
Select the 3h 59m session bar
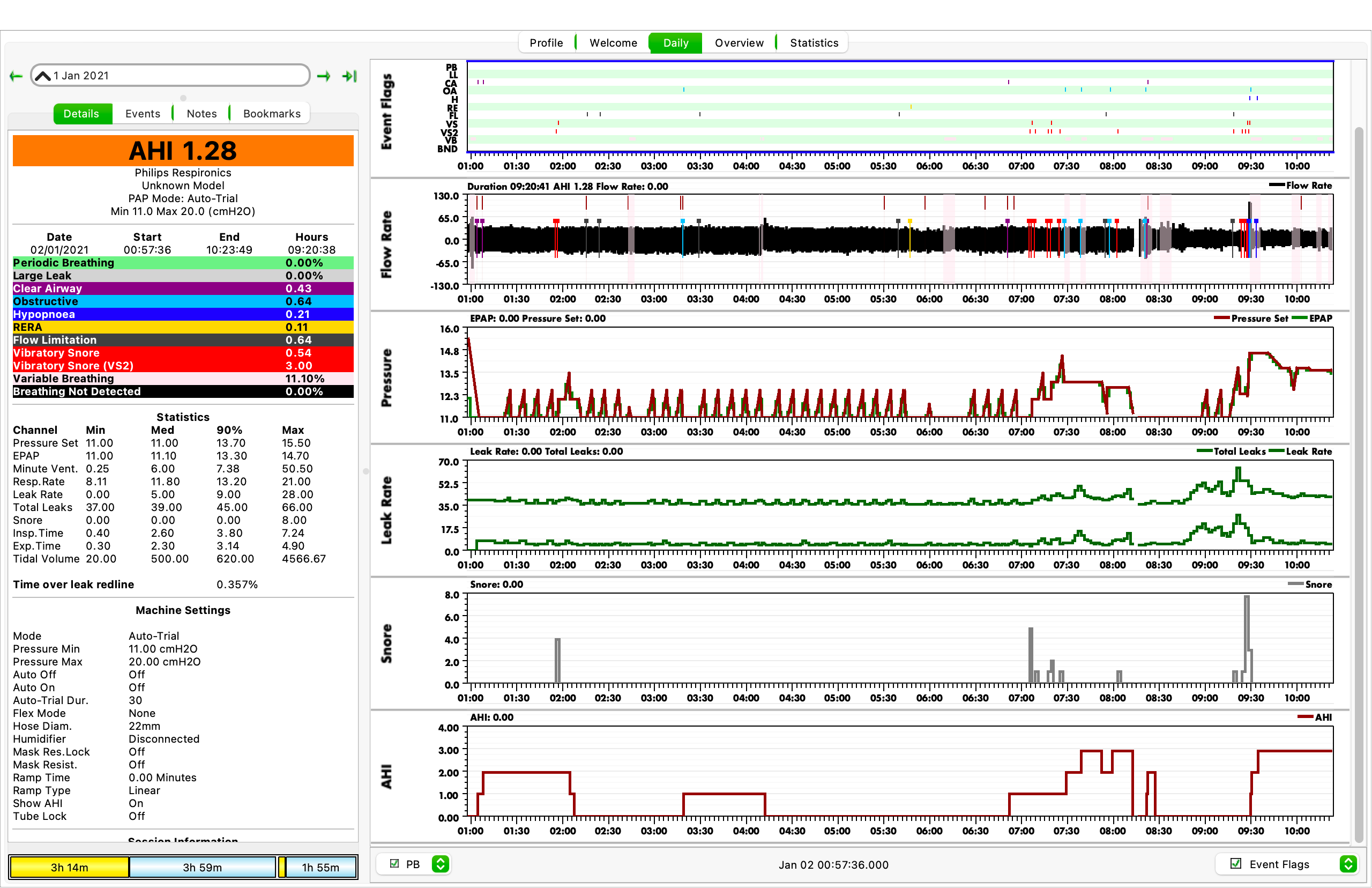pos(202,867)
